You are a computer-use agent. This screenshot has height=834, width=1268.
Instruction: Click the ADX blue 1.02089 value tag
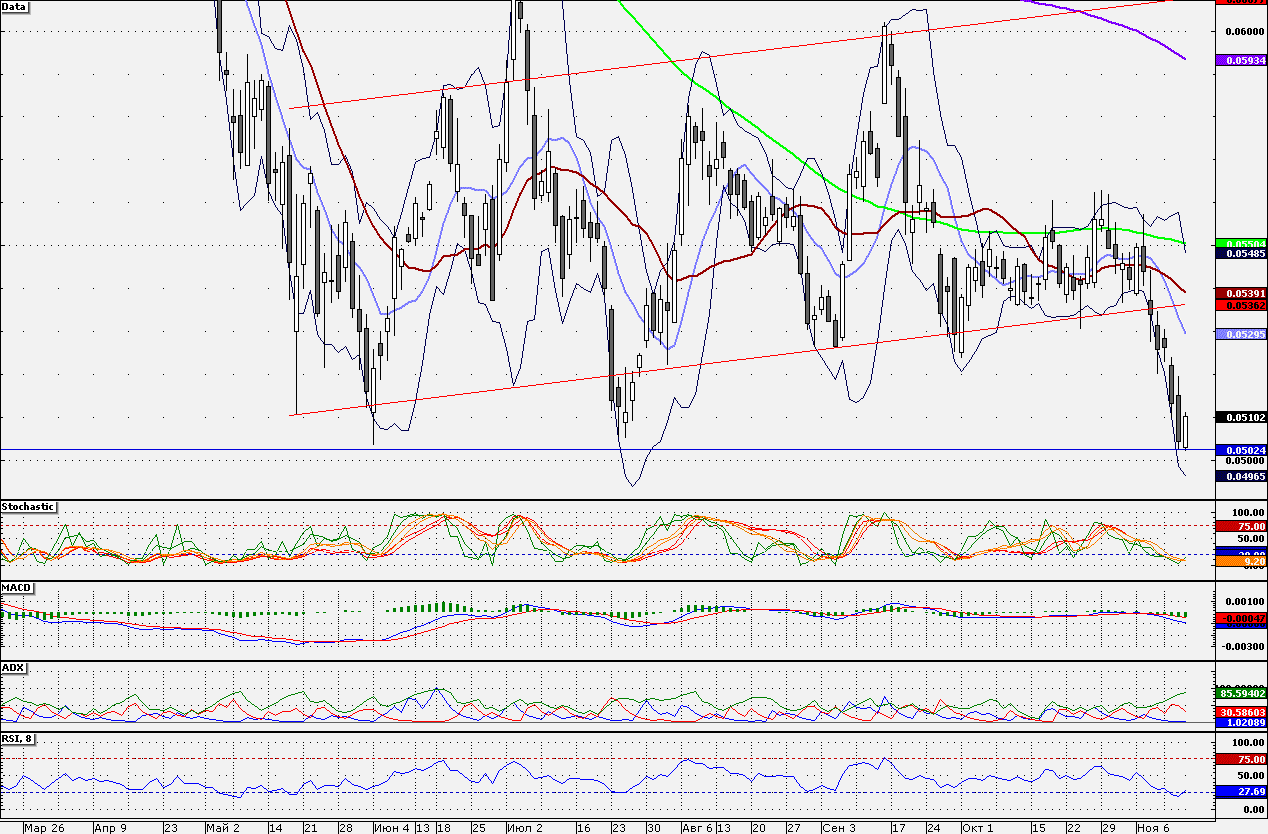(1241, 721)
